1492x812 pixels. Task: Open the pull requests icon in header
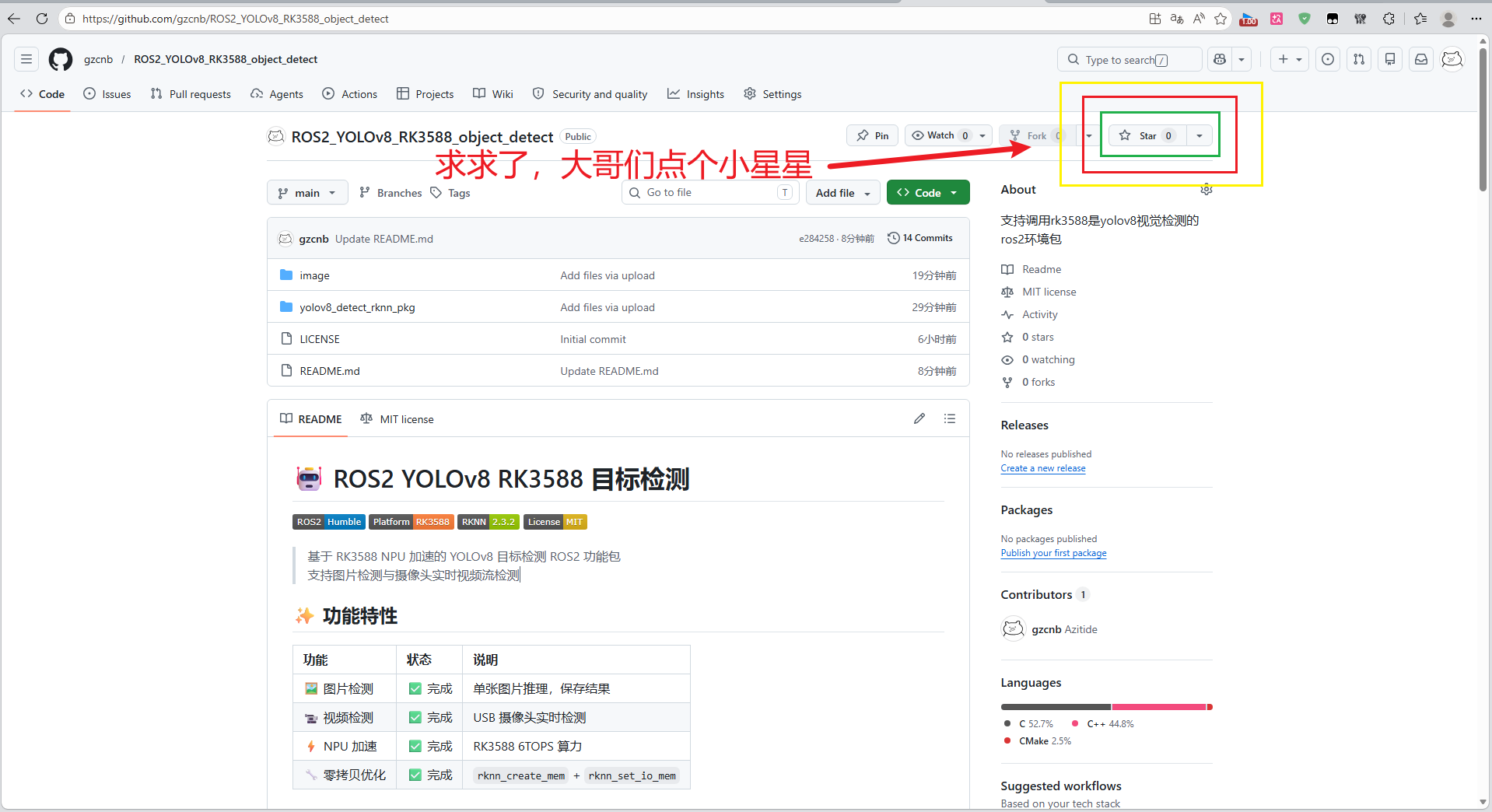click(x=1358, y=59)
